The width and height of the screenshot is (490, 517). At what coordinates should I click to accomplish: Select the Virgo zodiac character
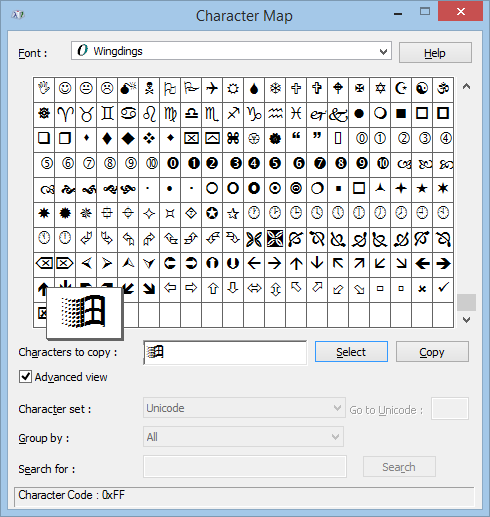click(x=170, y=114)
